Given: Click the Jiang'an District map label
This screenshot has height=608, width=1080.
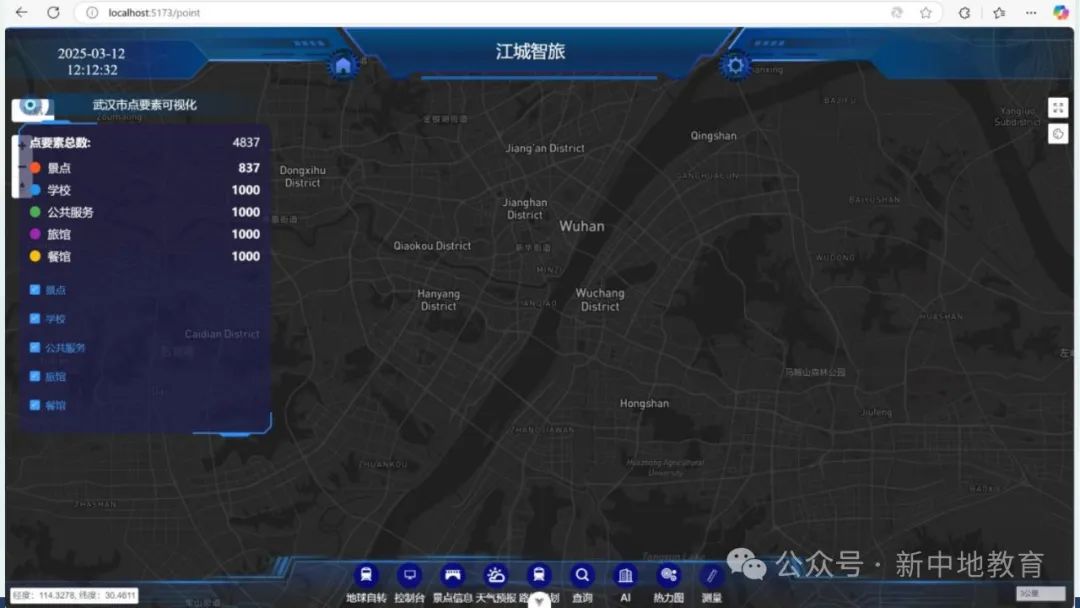Looking at the screenshot, I should pyautogui.click(x=545, y=148).
